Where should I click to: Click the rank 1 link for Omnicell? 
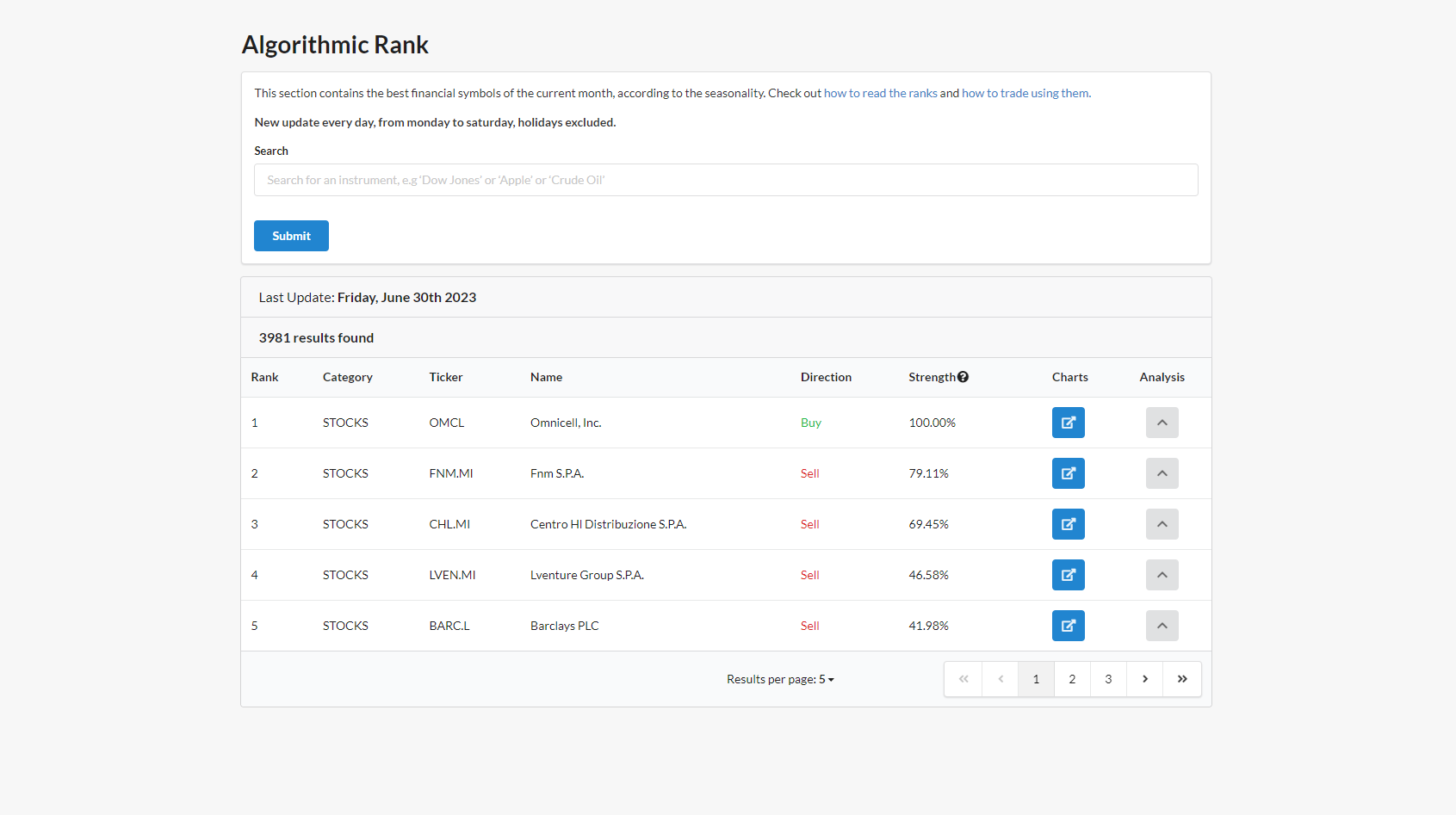tap(254, 423)
